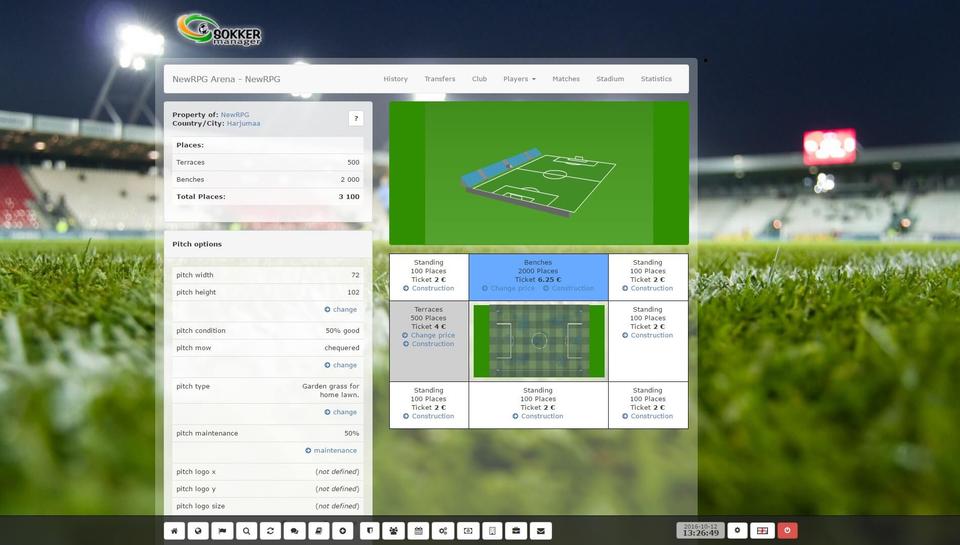Click the change link under pitch height
Viewport: 960px width, 545px height.
pos(340,310)
